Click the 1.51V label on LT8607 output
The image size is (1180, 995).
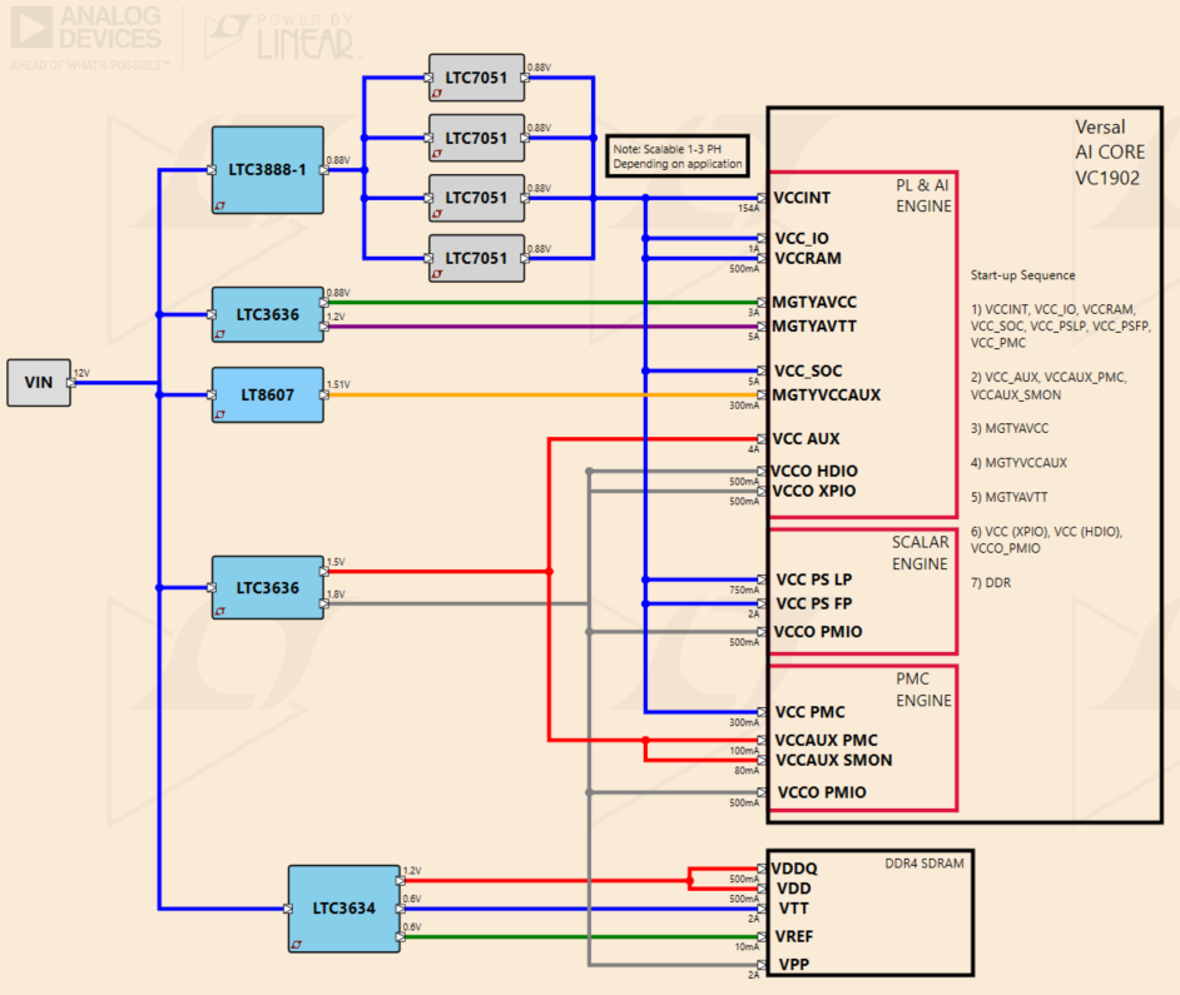click(x=339, y=385)
